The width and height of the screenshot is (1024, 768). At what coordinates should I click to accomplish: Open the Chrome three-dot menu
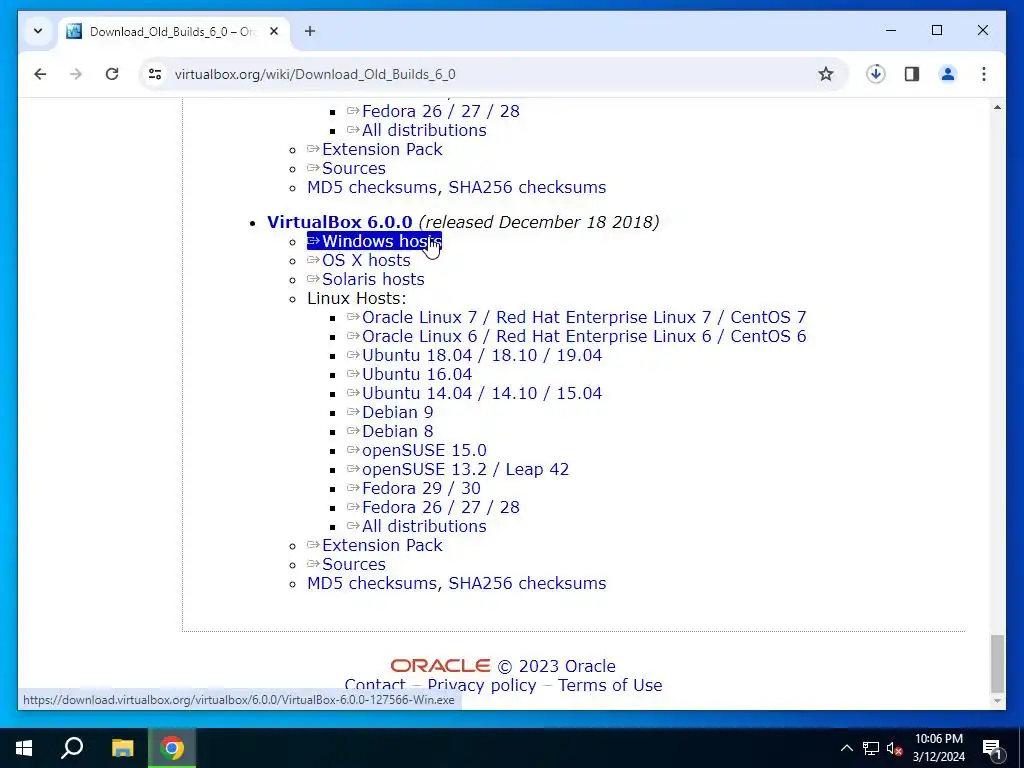(984, 74)
